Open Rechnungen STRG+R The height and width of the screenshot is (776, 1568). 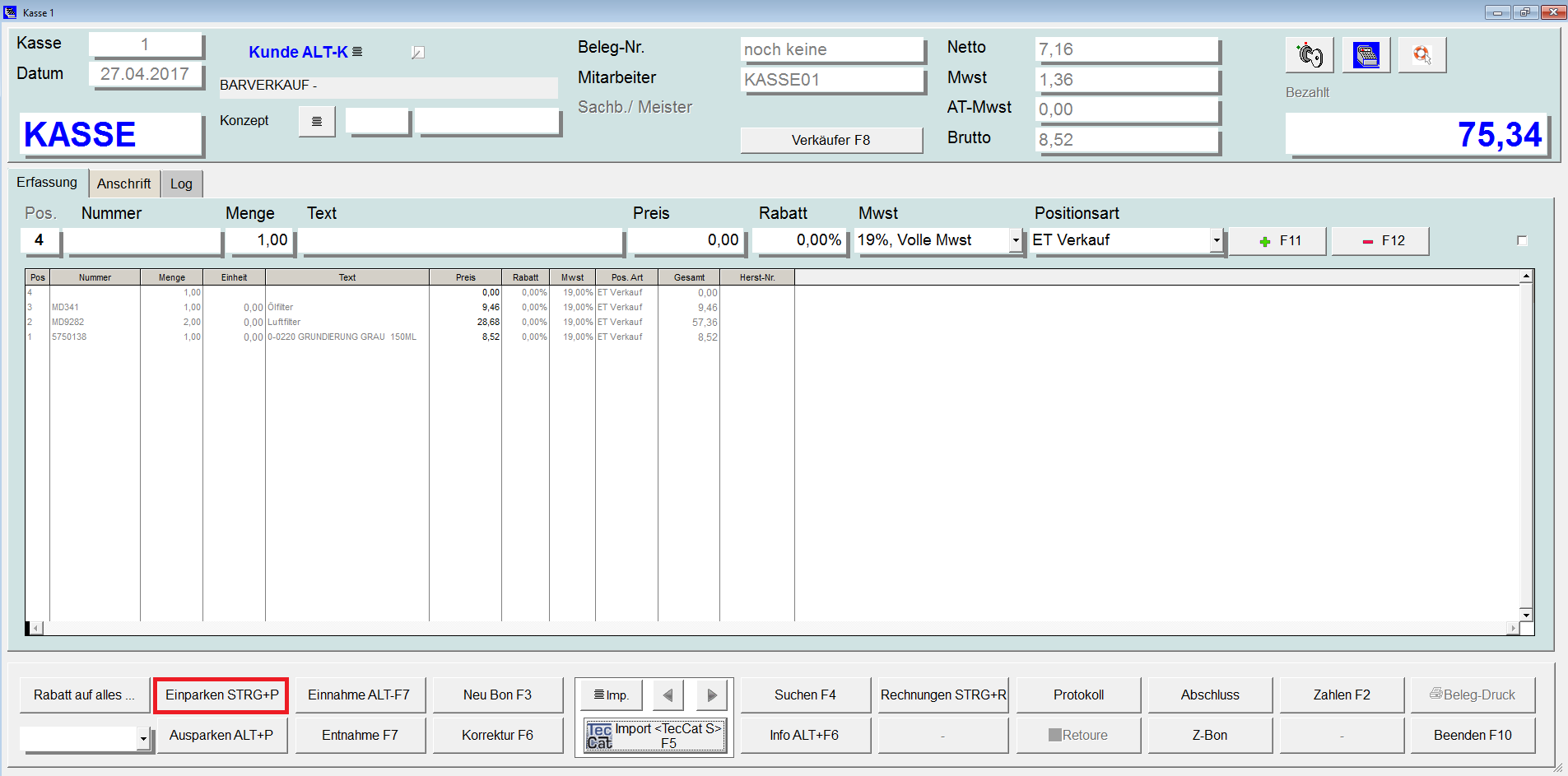click(943, 695)
